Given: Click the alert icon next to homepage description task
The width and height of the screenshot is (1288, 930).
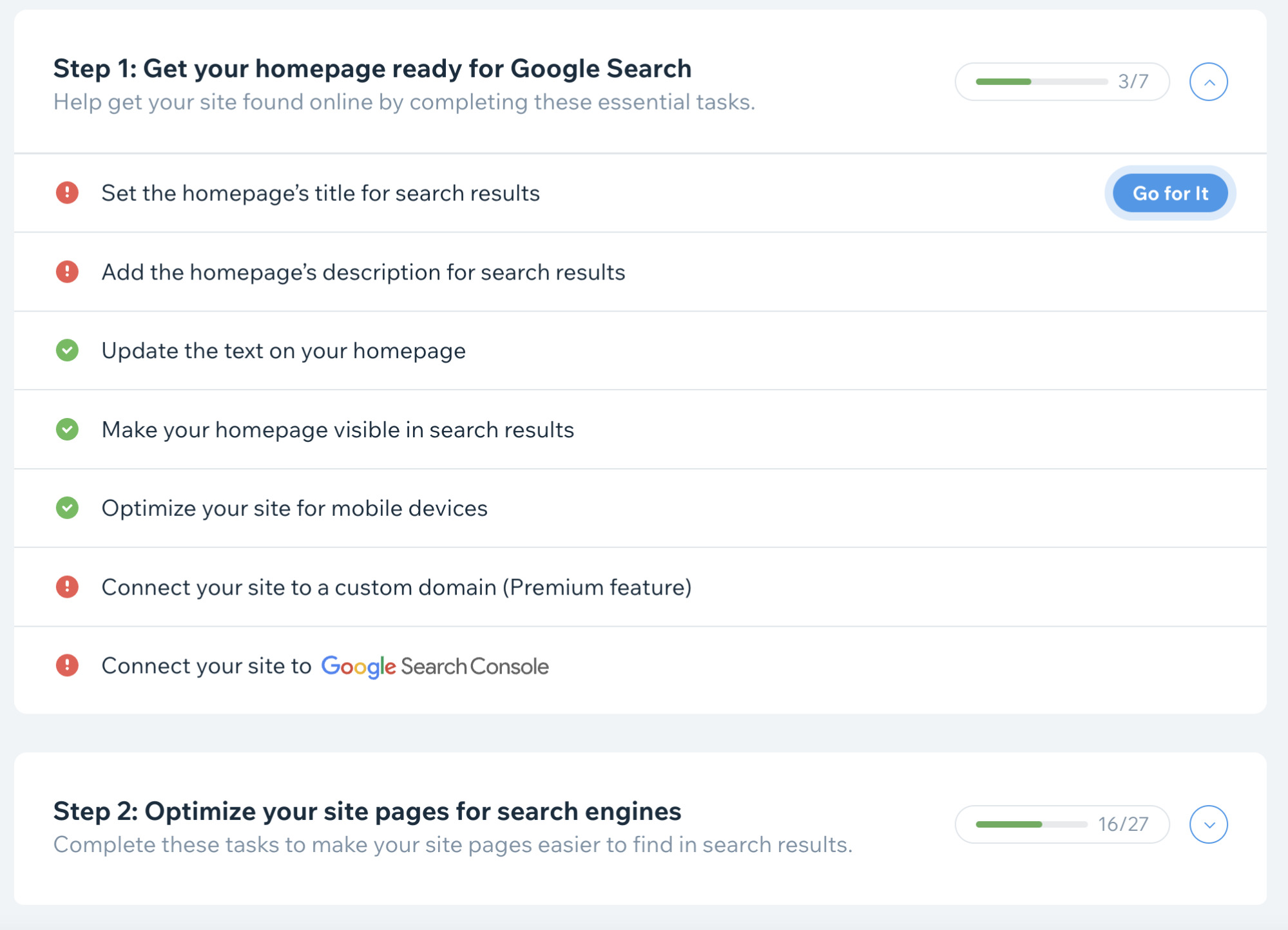Looking at the screenshot, I should (x=67, y=272).
